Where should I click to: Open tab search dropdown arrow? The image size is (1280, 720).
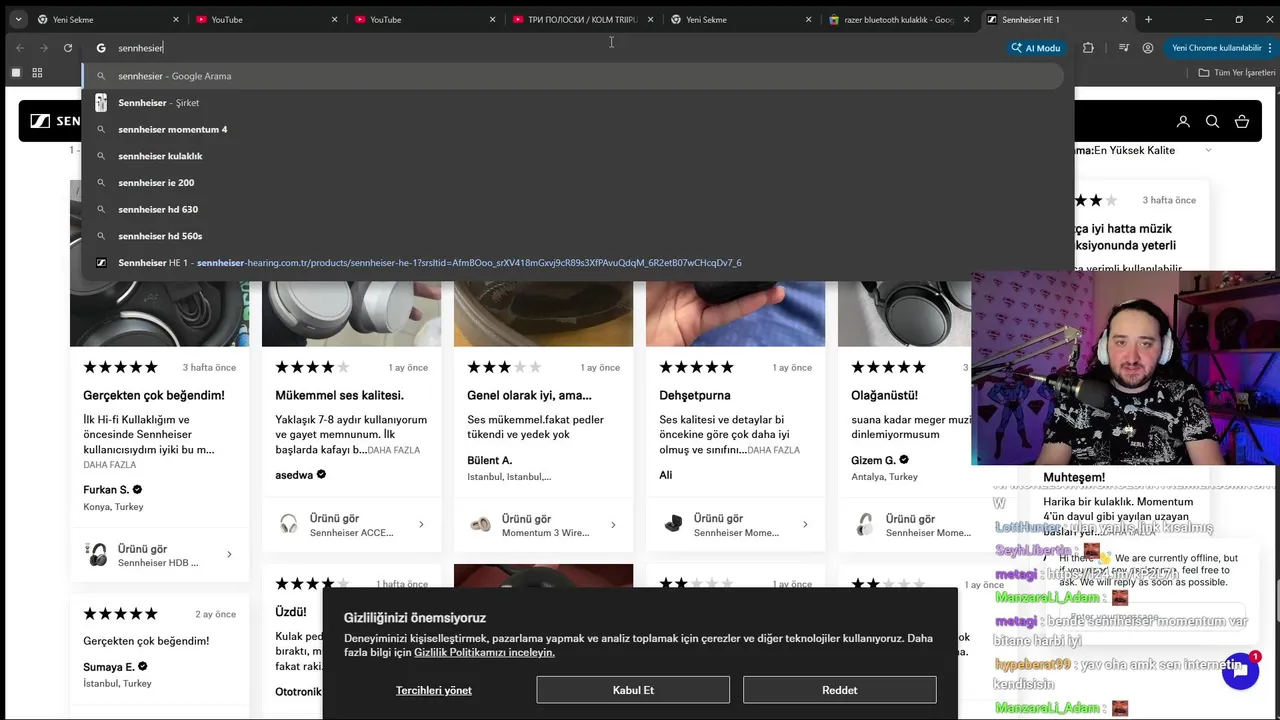click(x=18, y=19)
